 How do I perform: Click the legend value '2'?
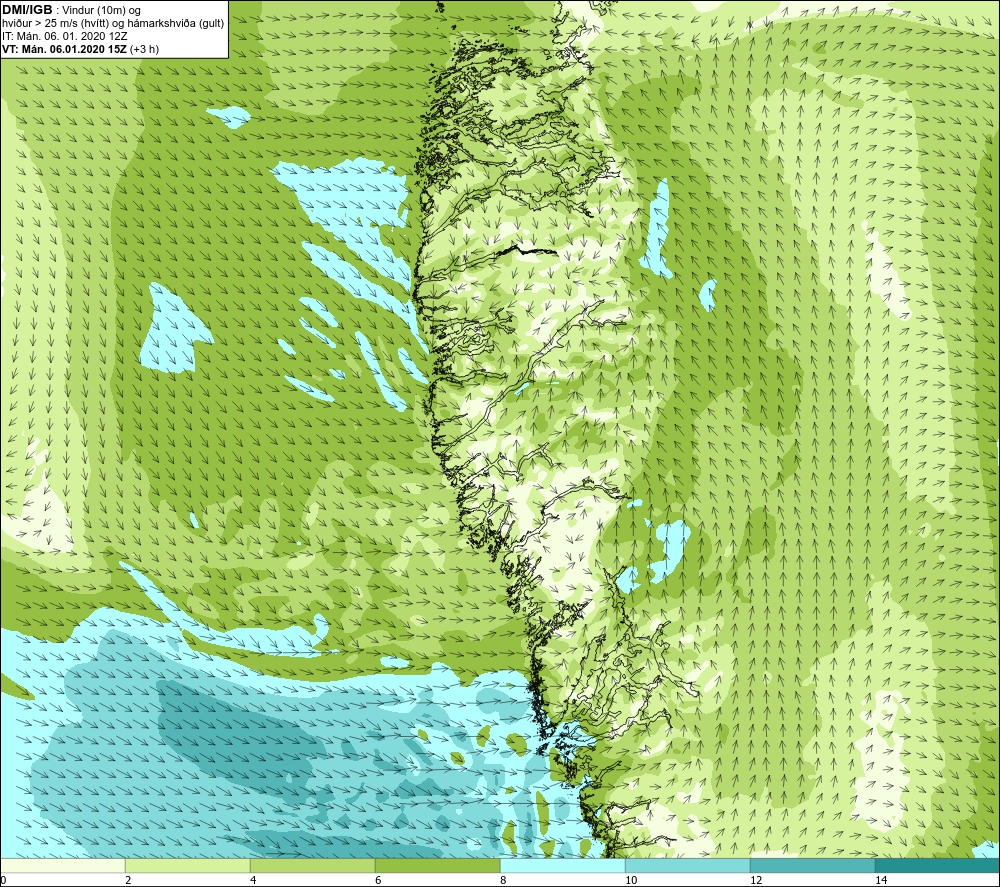click(x=128, y=880)
